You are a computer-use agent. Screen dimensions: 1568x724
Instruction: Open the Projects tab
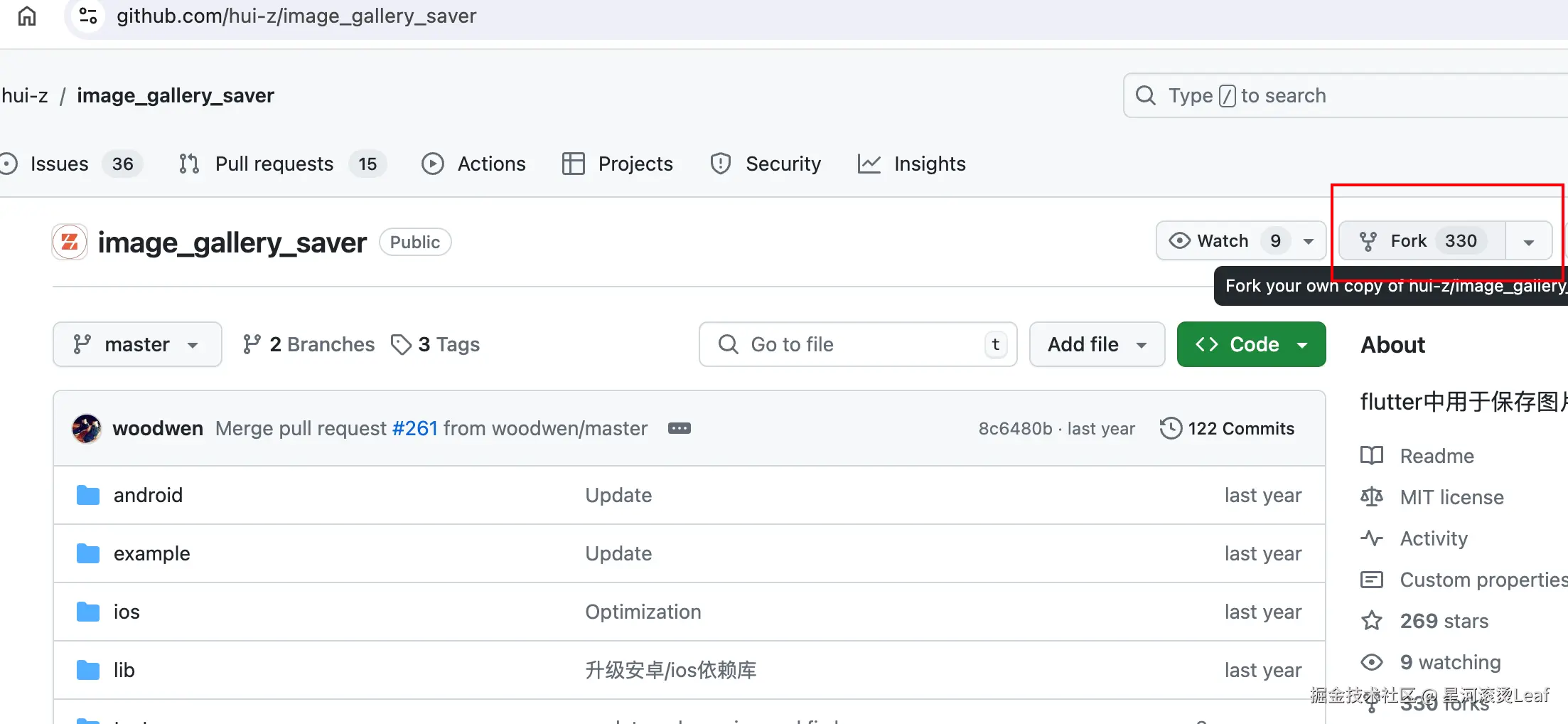[x=617, y=164]
